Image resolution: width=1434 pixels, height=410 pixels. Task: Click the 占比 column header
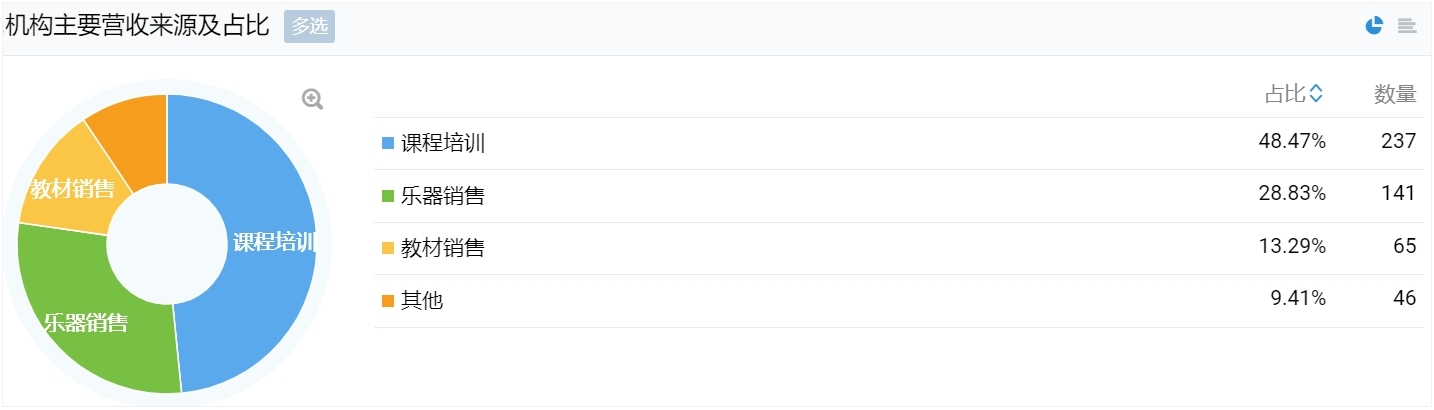tap(1285, 94)
